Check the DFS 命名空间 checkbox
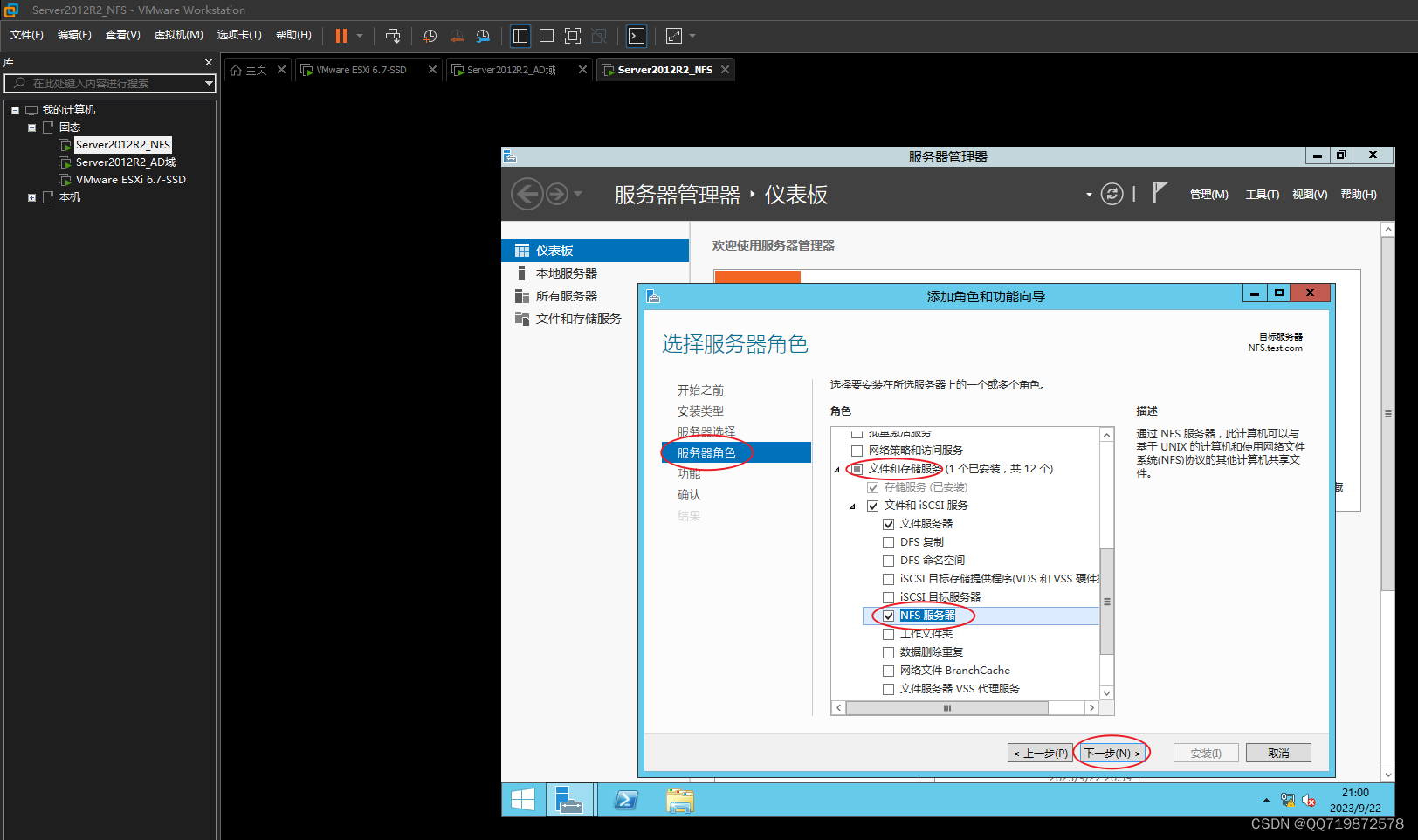 888,561
